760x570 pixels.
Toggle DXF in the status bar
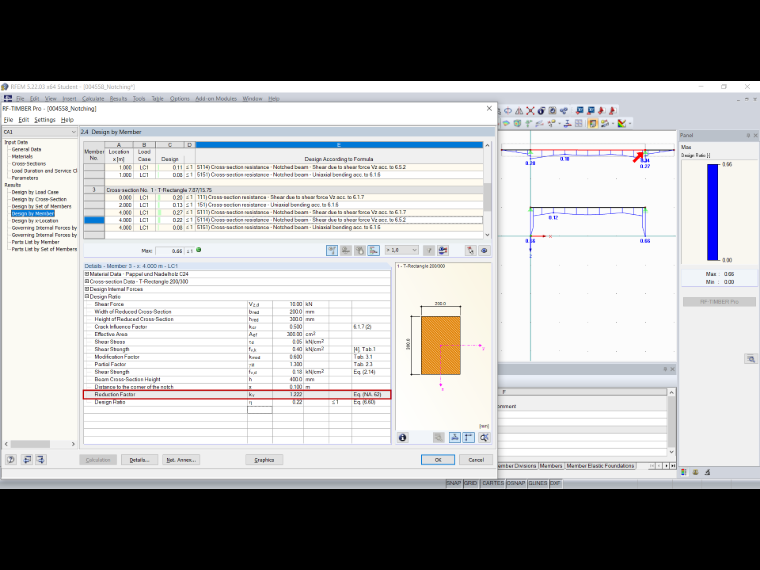(x=555, y=483)
